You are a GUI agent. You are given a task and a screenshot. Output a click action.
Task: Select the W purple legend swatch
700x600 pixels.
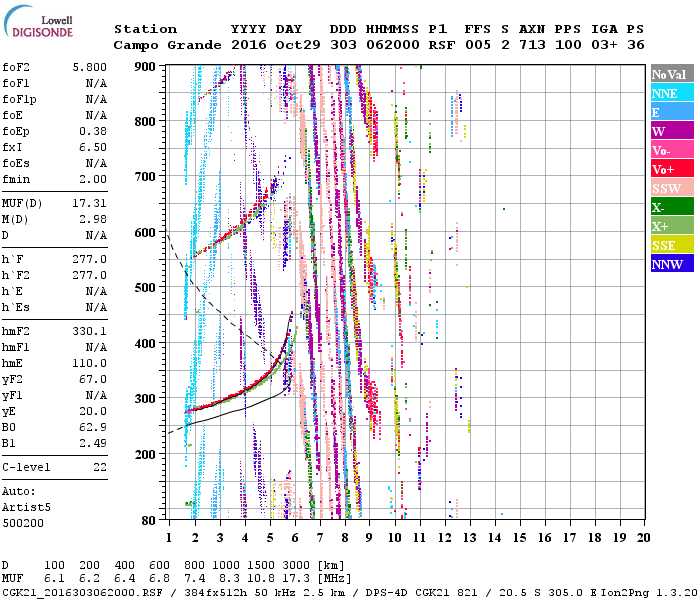click(672, 131)
